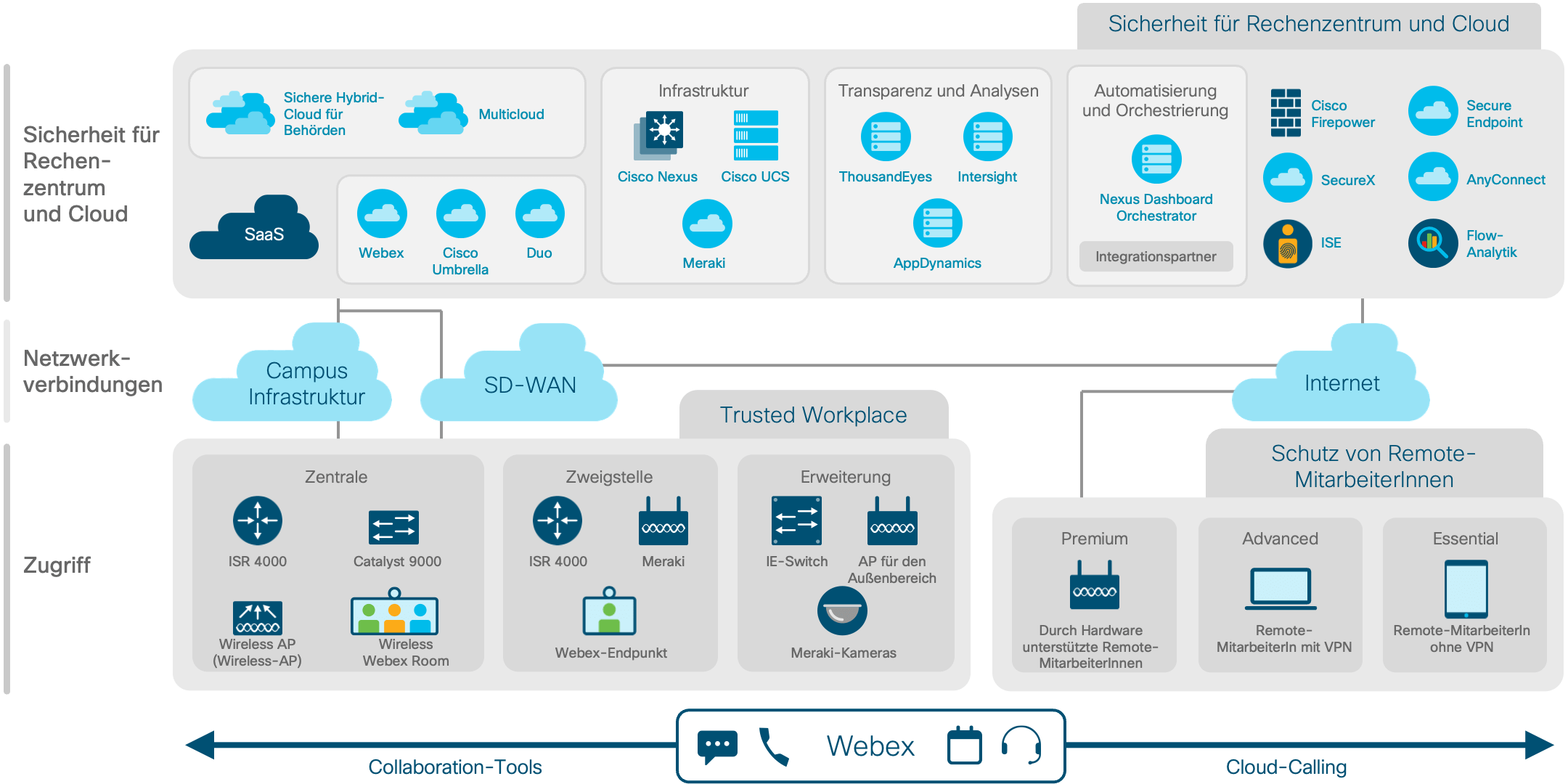Click the ISR 4000 router icon in Zweigstelle
Viewport: 1568px width, 784px height.
click(558, 520)
